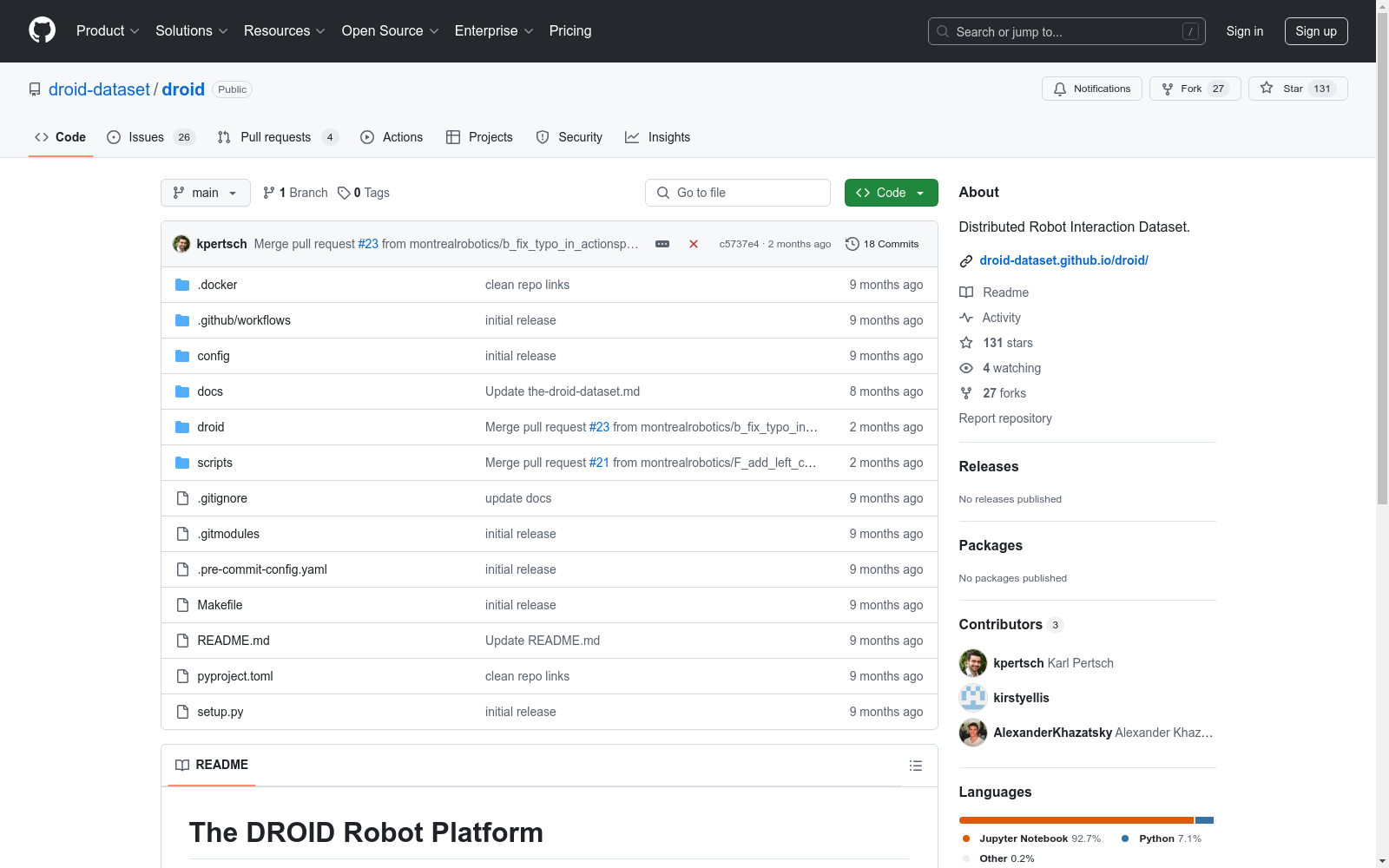This screenshot has width=1389, height=868.
Task: Click the Jupyter Notebook language bar segment
Action: (1076, 820)
